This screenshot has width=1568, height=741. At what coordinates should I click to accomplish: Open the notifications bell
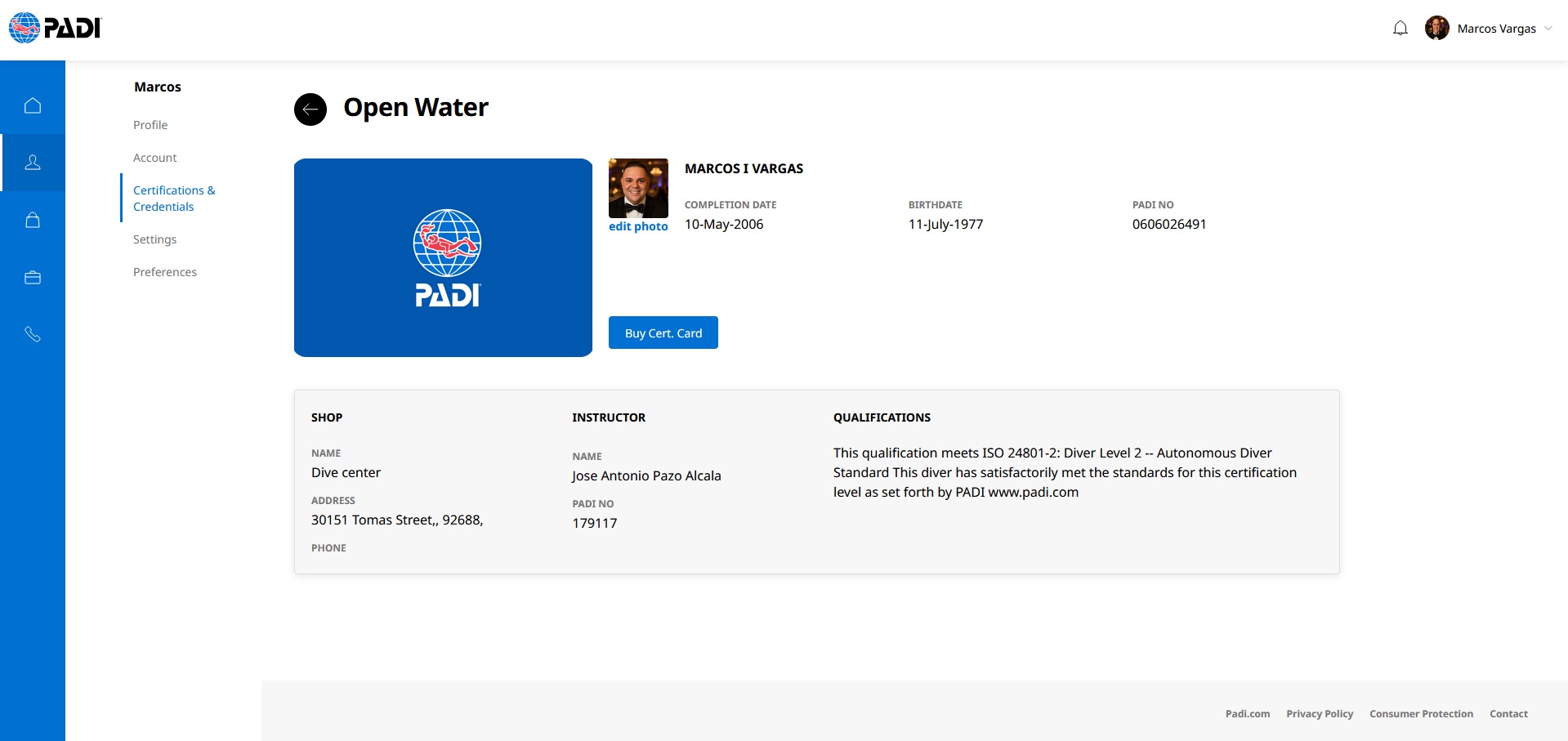click(1400, 29)
